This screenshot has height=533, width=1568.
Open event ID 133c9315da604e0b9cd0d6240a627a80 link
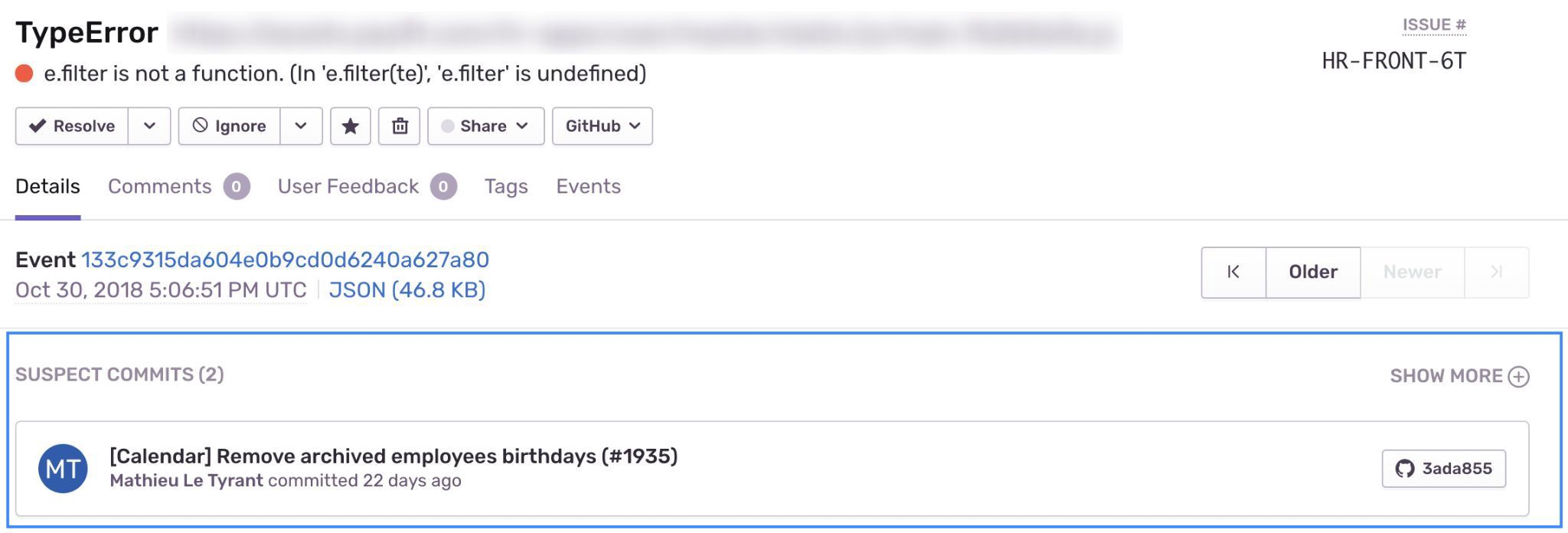click(x=286, y=260)
